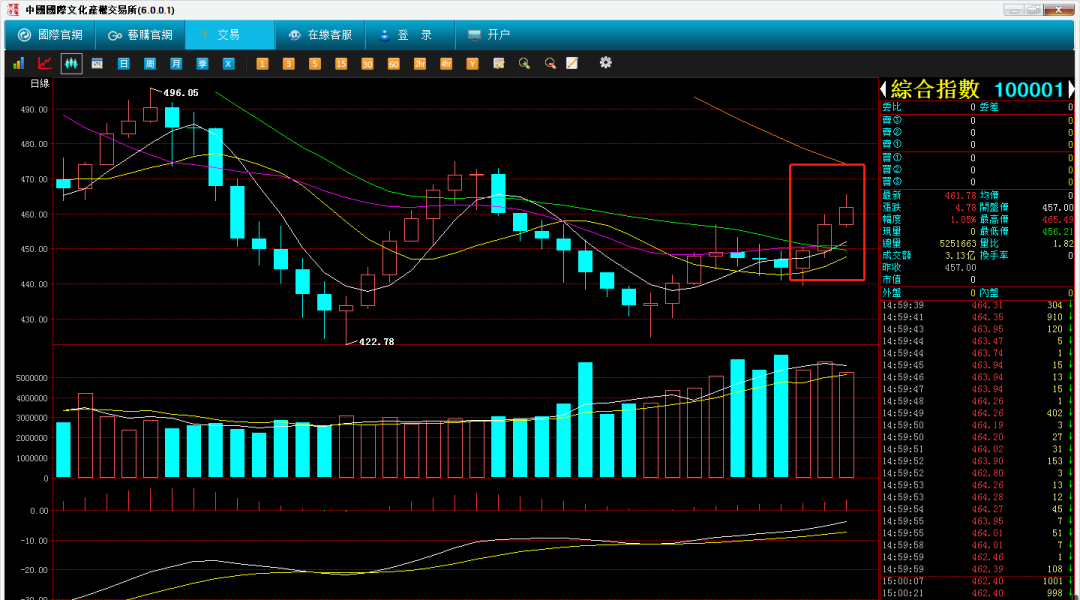Click the 422.78 low price label
Viewport: 1080px width, 600px height.
[x=376, y=342]
